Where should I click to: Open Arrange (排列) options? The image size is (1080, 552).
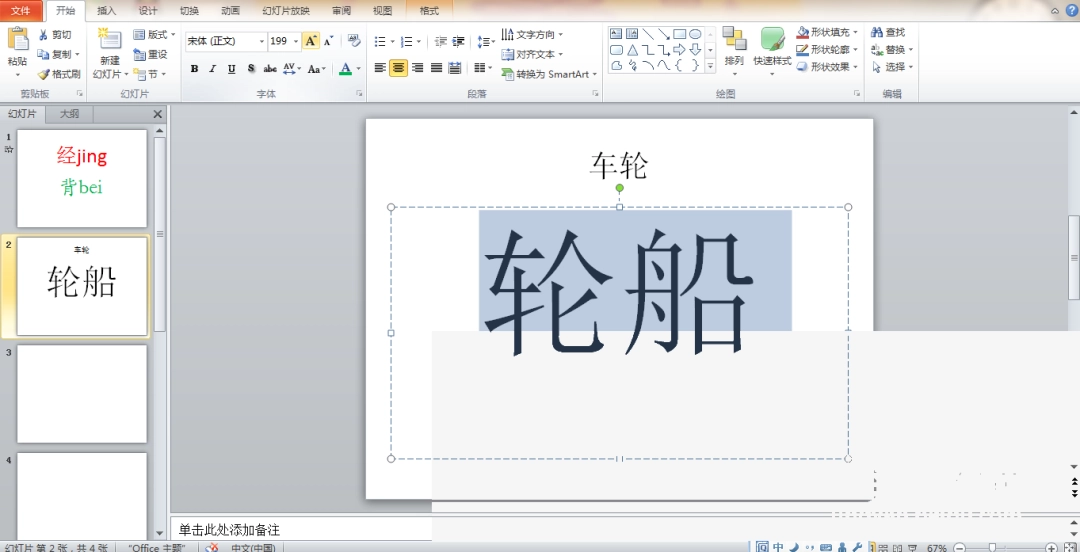[734, 50]
